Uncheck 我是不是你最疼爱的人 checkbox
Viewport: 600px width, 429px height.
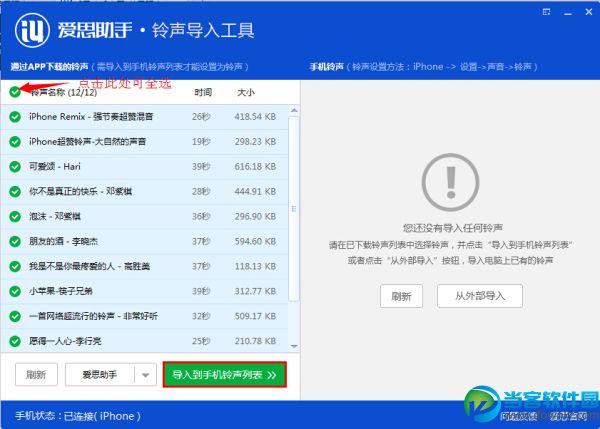pyautogui.click(x=15, y=266)
